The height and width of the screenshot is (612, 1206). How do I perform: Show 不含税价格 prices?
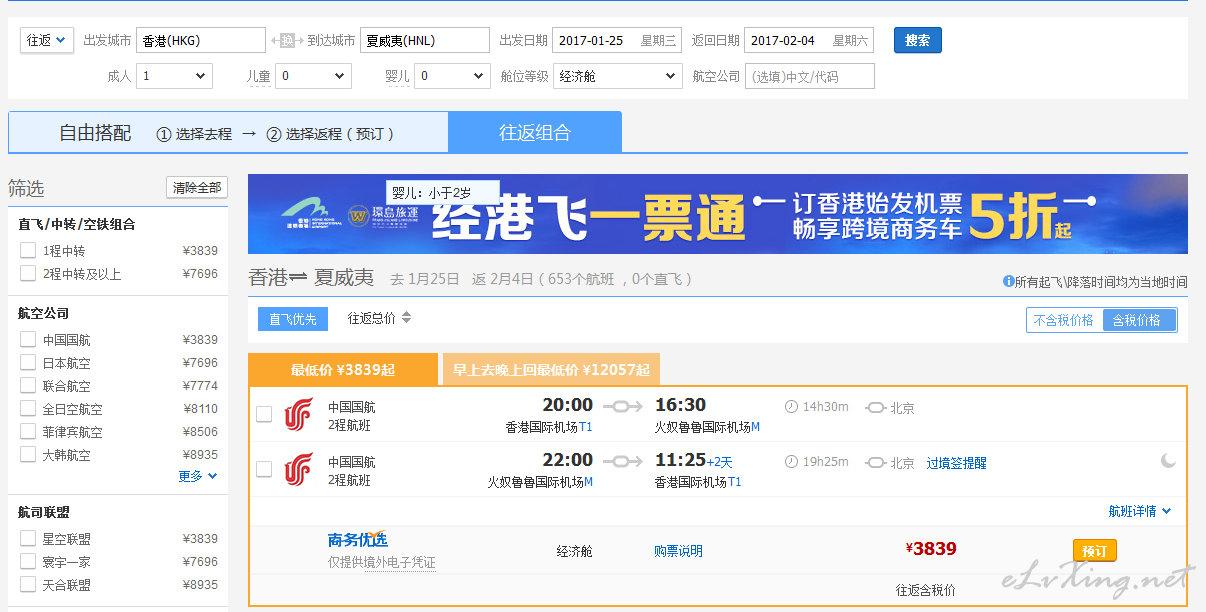pyautogui.click(x=1064, y=320)
